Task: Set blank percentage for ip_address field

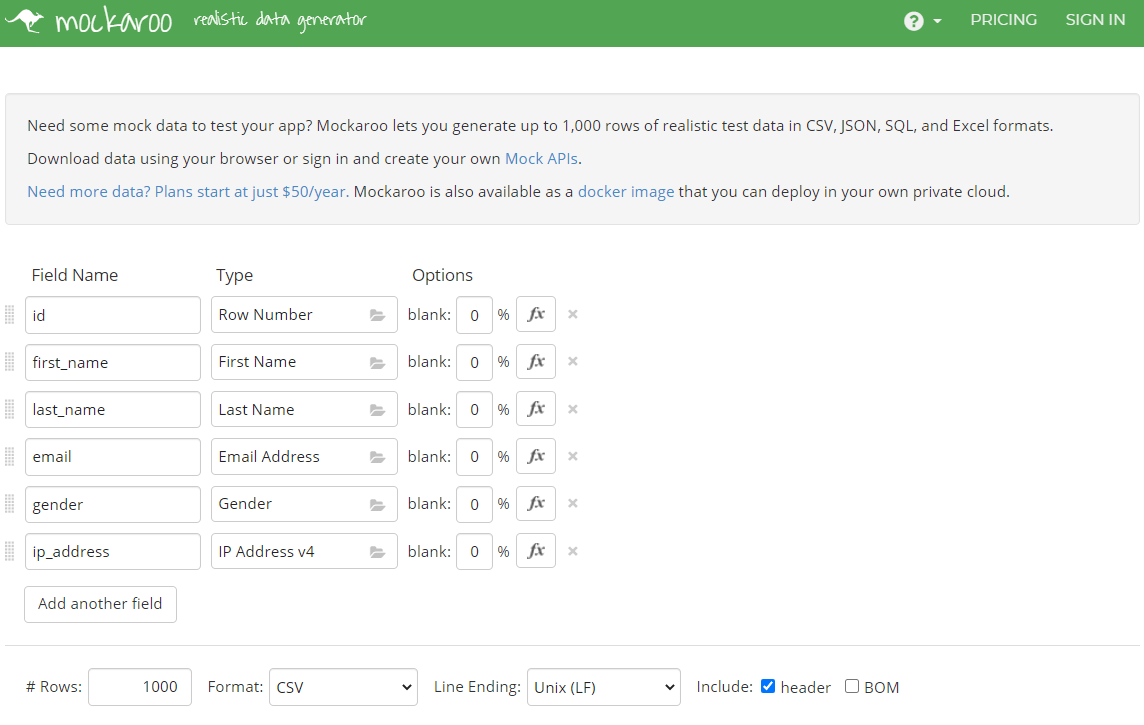Action: (x=474, y=551)
